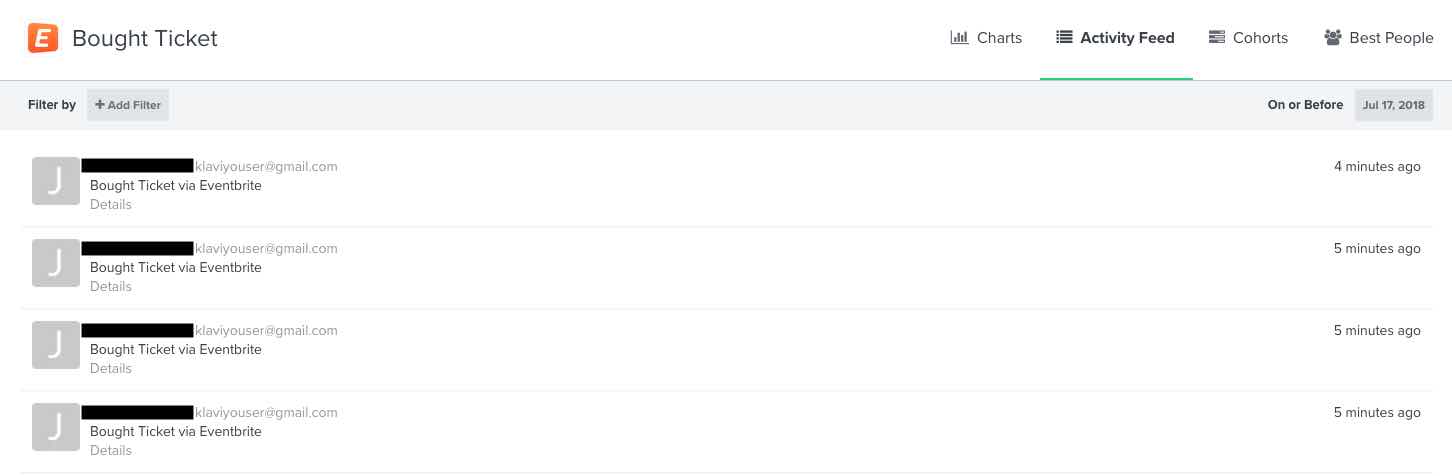
Task: Click the orange Eventbrite logo icon
Action: click(x=43, y=38)
